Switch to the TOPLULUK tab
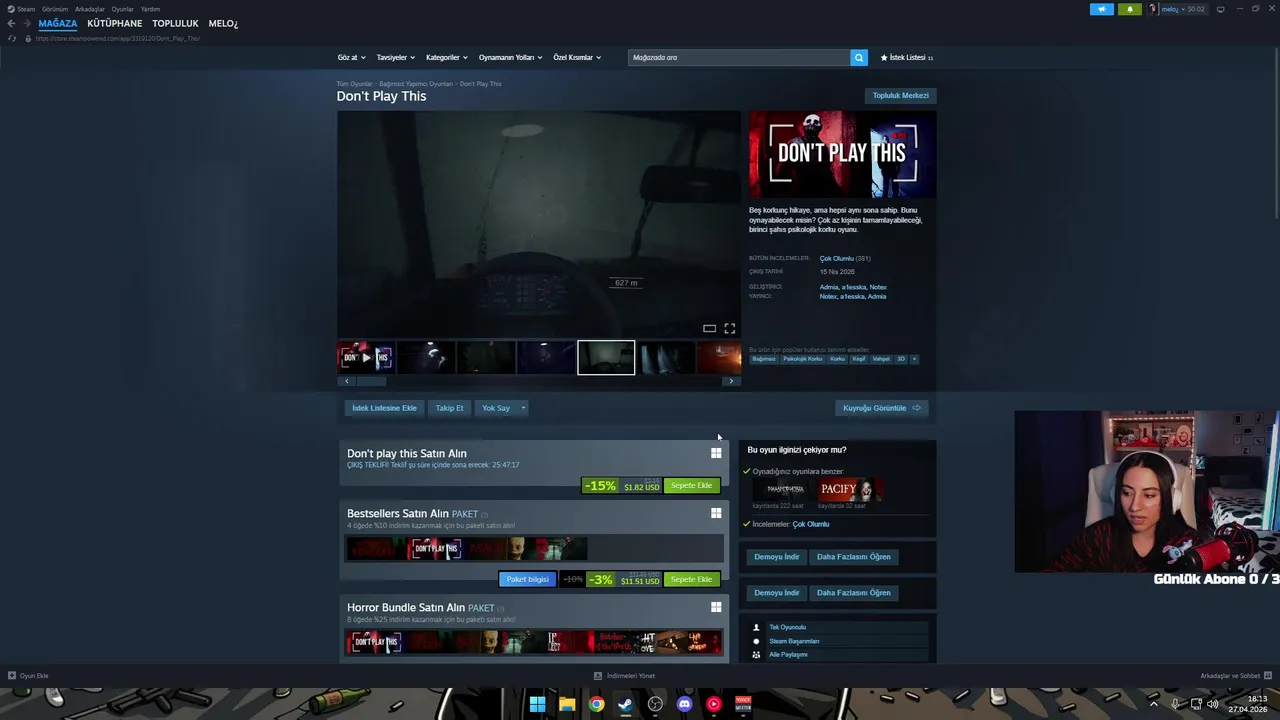 175,23
